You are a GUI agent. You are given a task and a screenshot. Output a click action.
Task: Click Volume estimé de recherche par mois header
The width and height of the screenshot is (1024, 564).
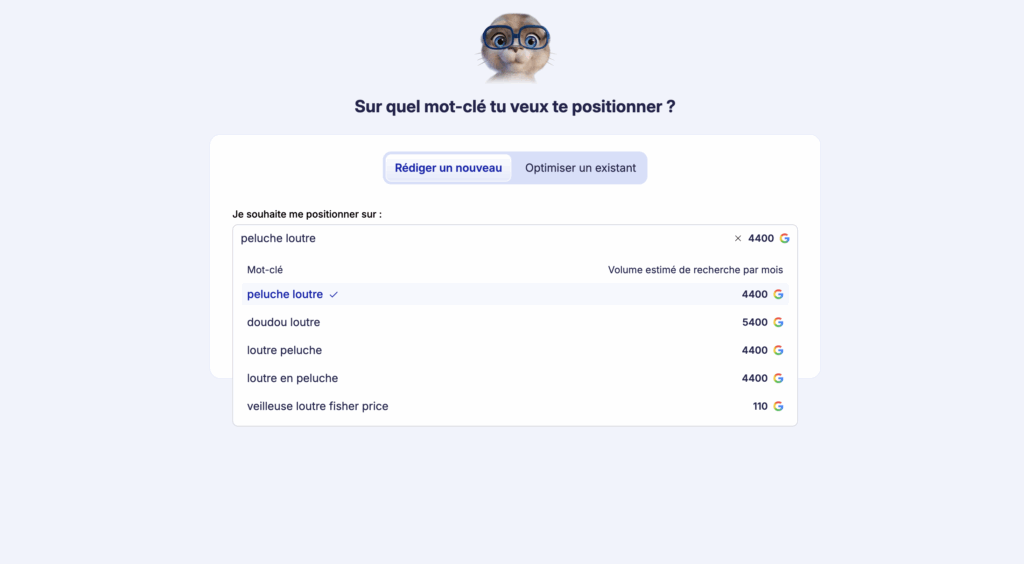click(695, 270)
